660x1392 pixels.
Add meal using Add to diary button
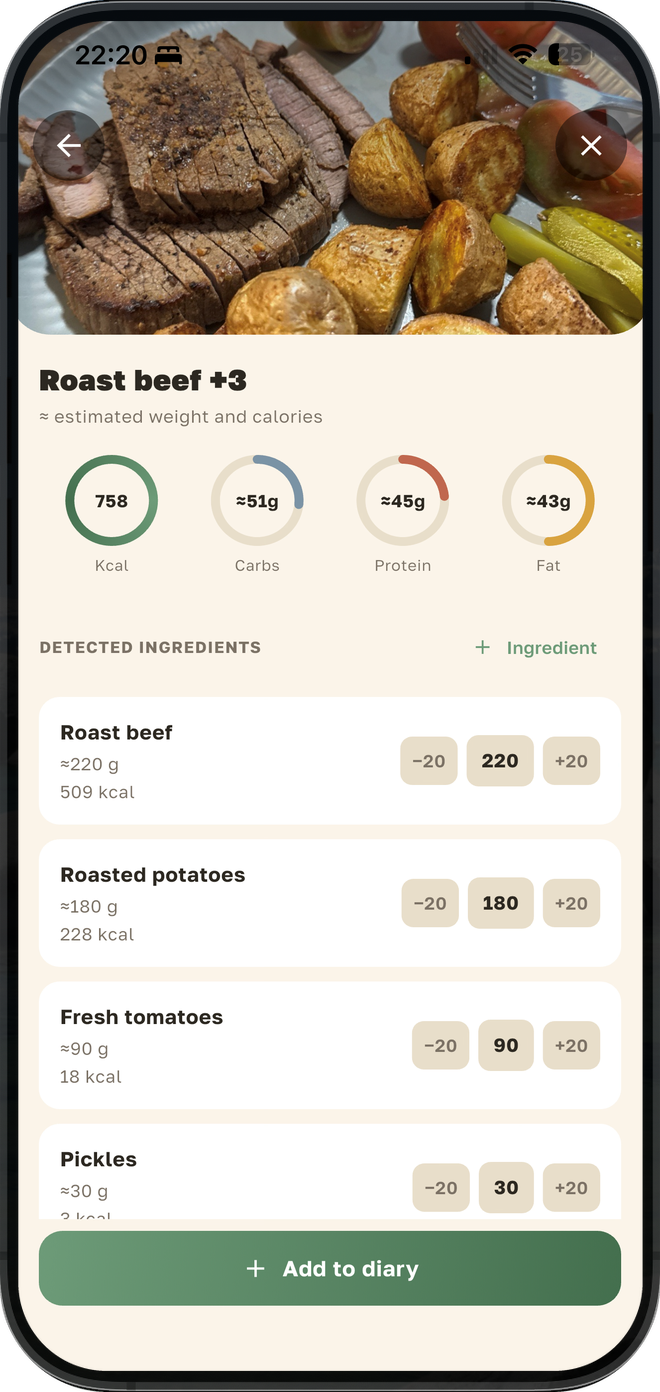point(330,1268)
